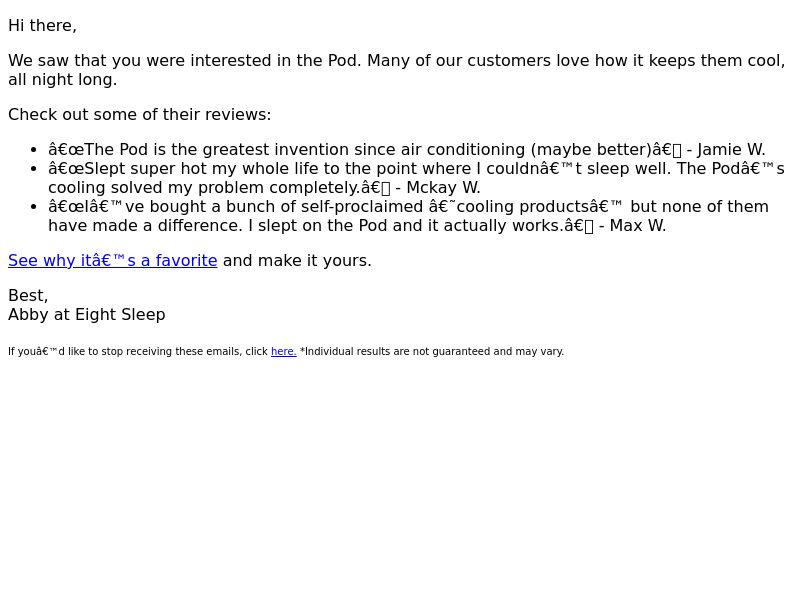
Task: Click the "Abby at Eight Sleep" signature
Action: (x=87, y=315)
